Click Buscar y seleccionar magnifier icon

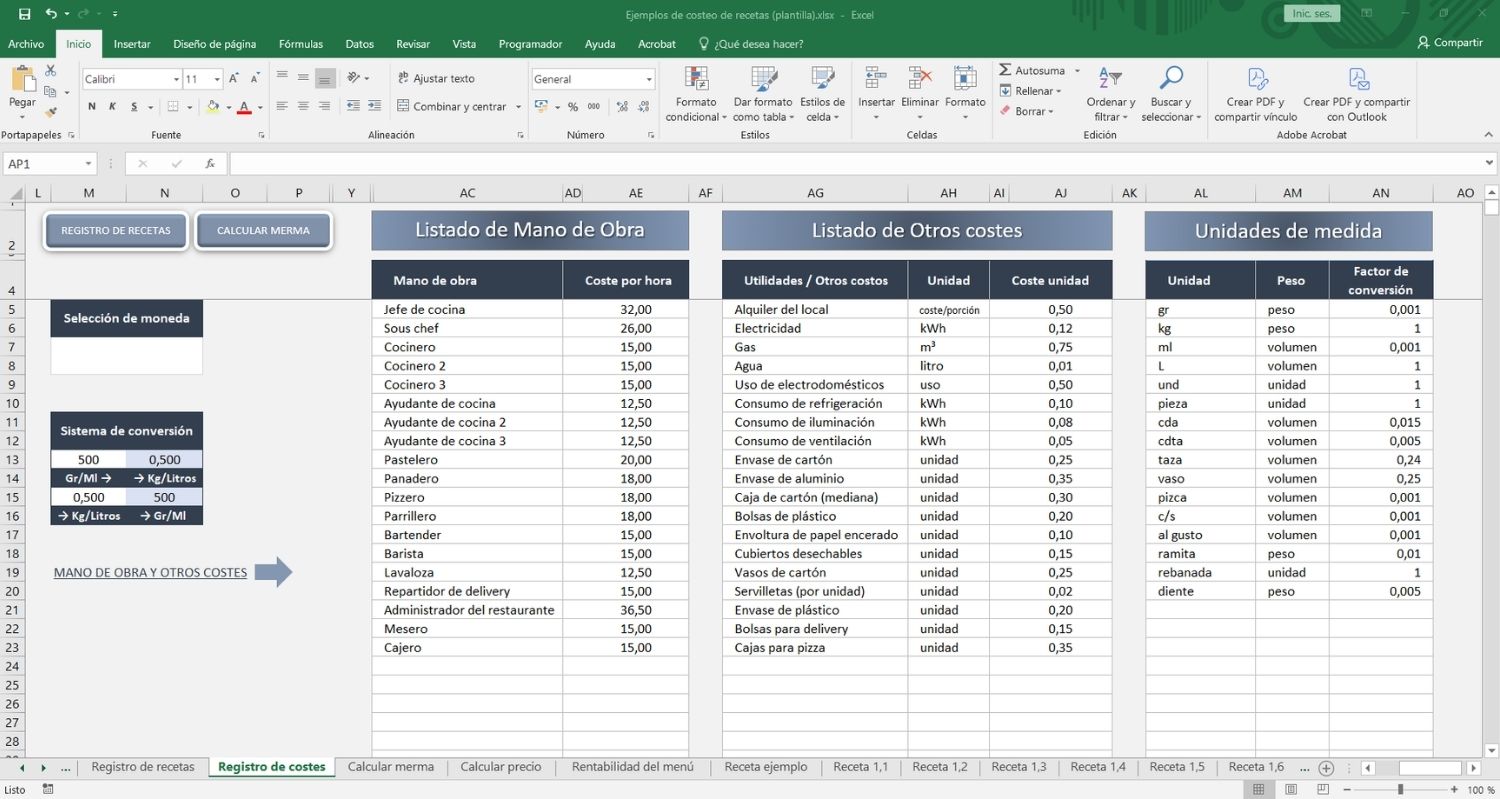point(1170,79)
